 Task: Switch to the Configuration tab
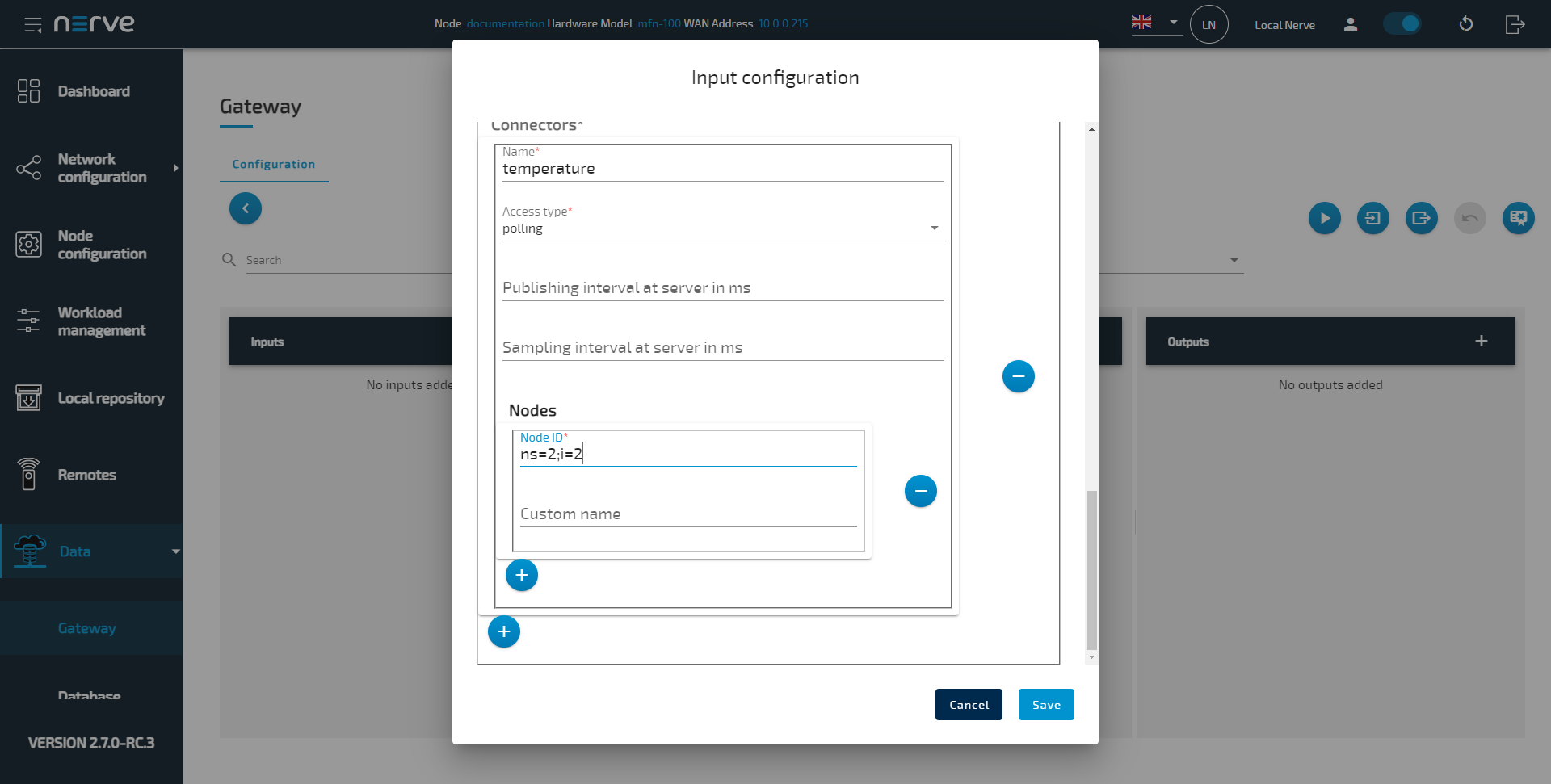[x=273, y=164]
